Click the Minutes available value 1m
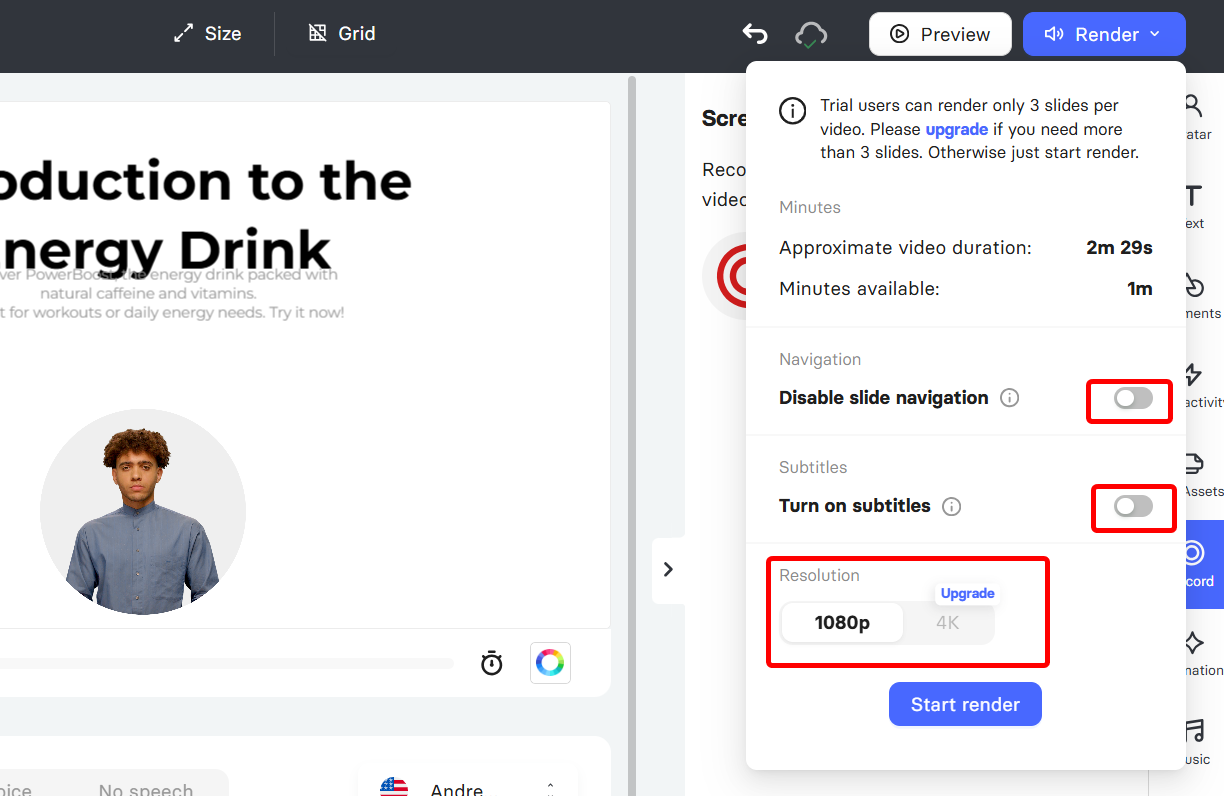This screenshot has width=1224, height=796. click(1140, 289)
